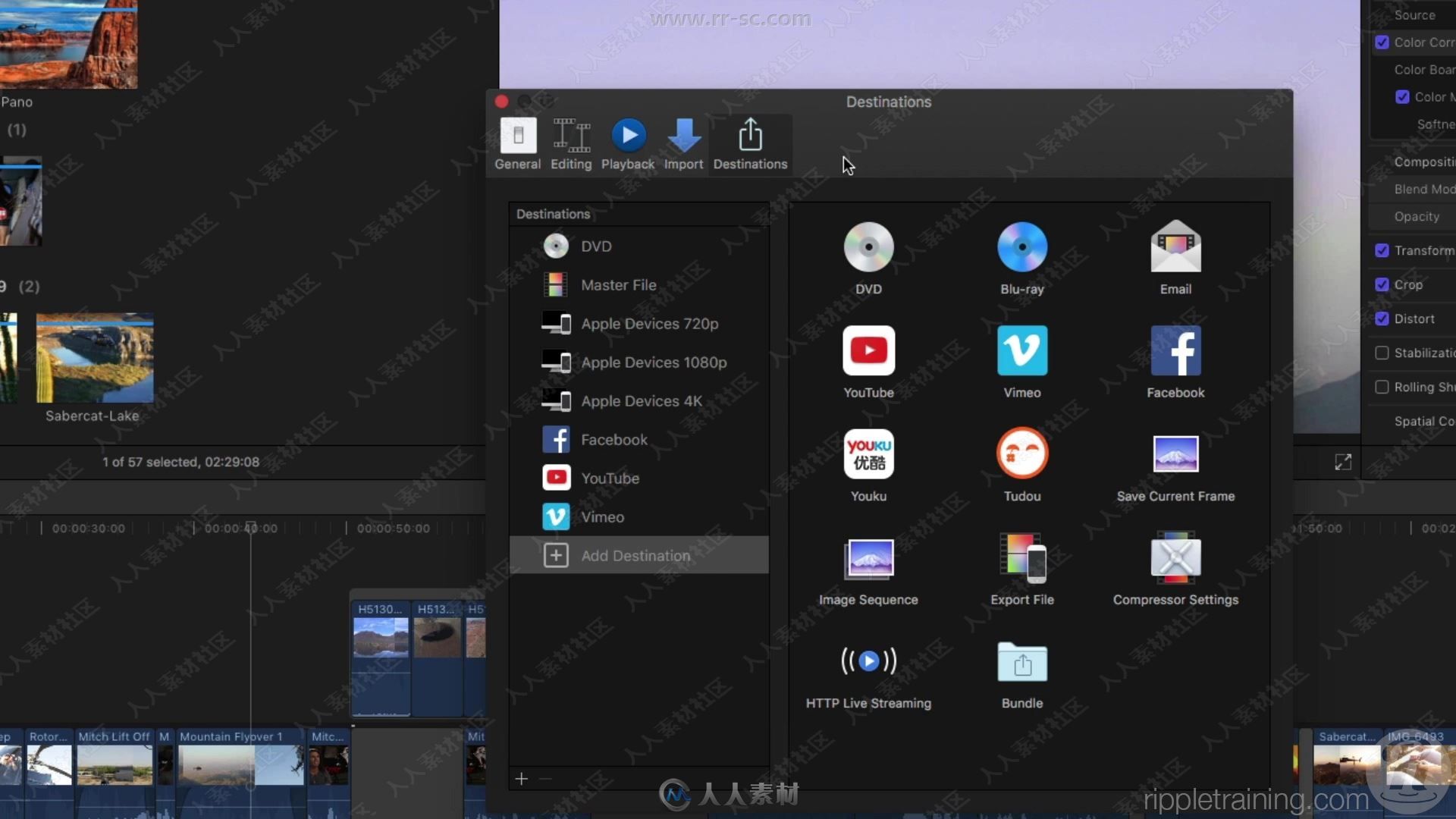Select the Pano clip thumbnail in browser
Viewport: 1456px width, 819px height.
(68, 44)
